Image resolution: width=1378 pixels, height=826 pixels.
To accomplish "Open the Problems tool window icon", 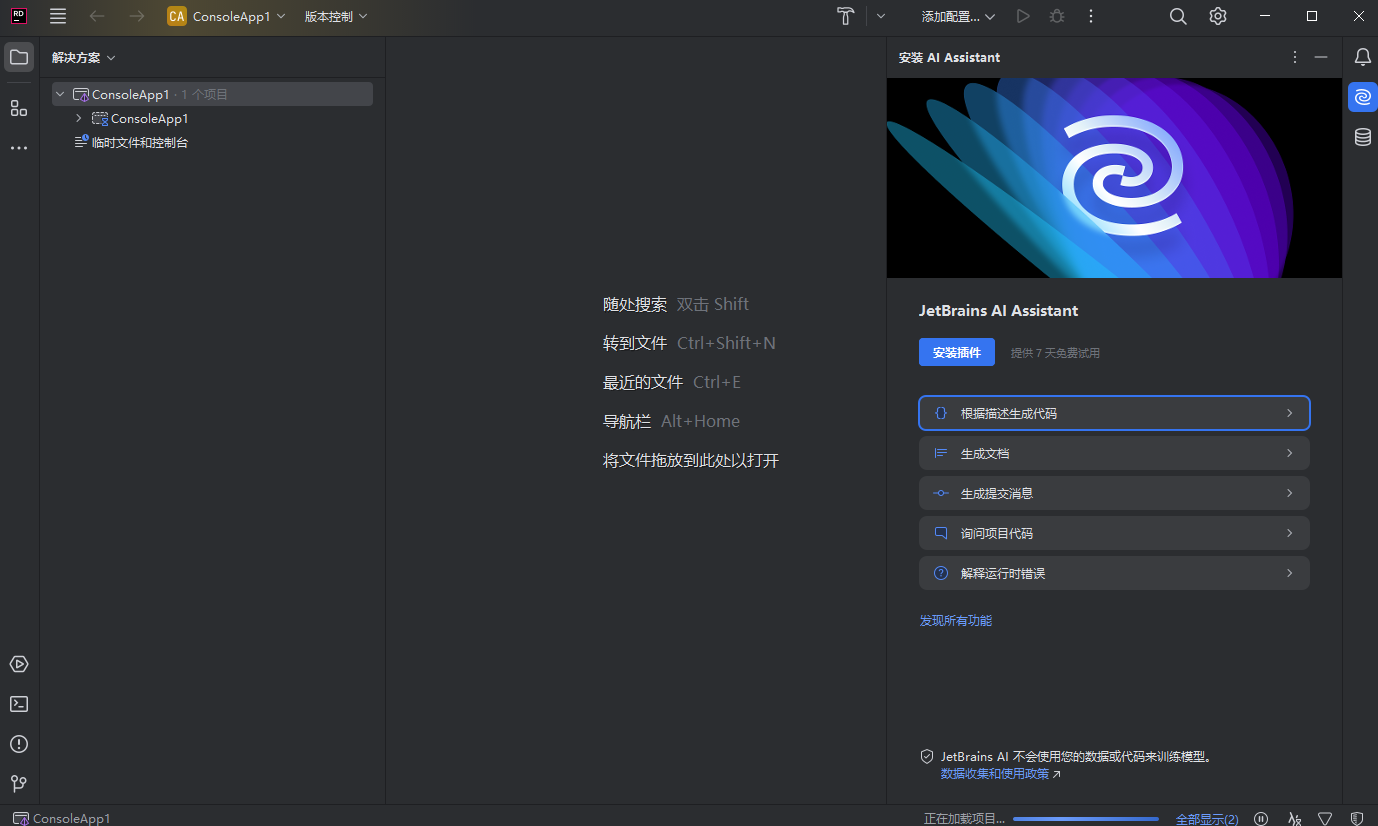I will 19,744.
